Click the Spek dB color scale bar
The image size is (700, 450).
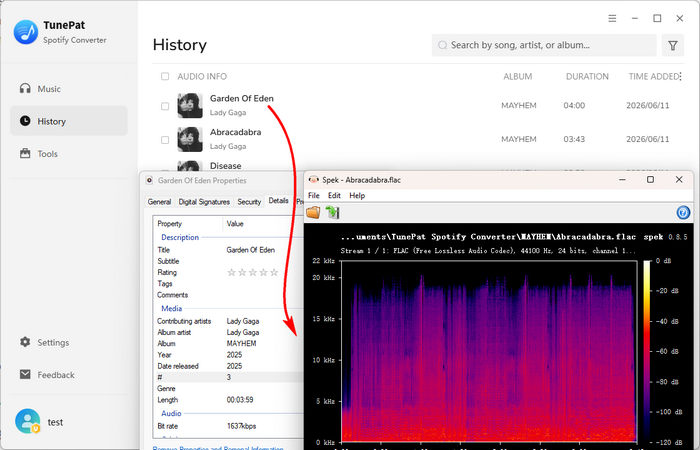pyautogui.click(x=646, y=351)
